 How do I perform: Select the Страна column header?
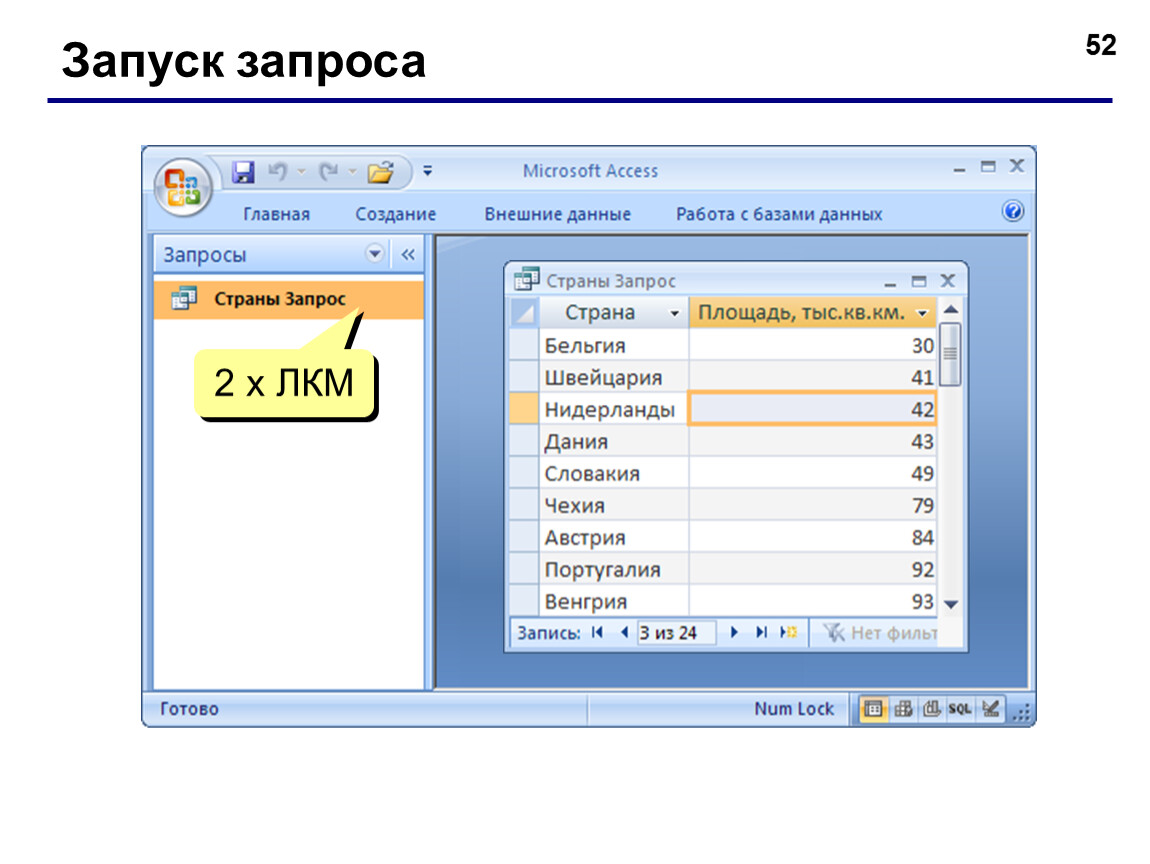click(x=613, y=312)
